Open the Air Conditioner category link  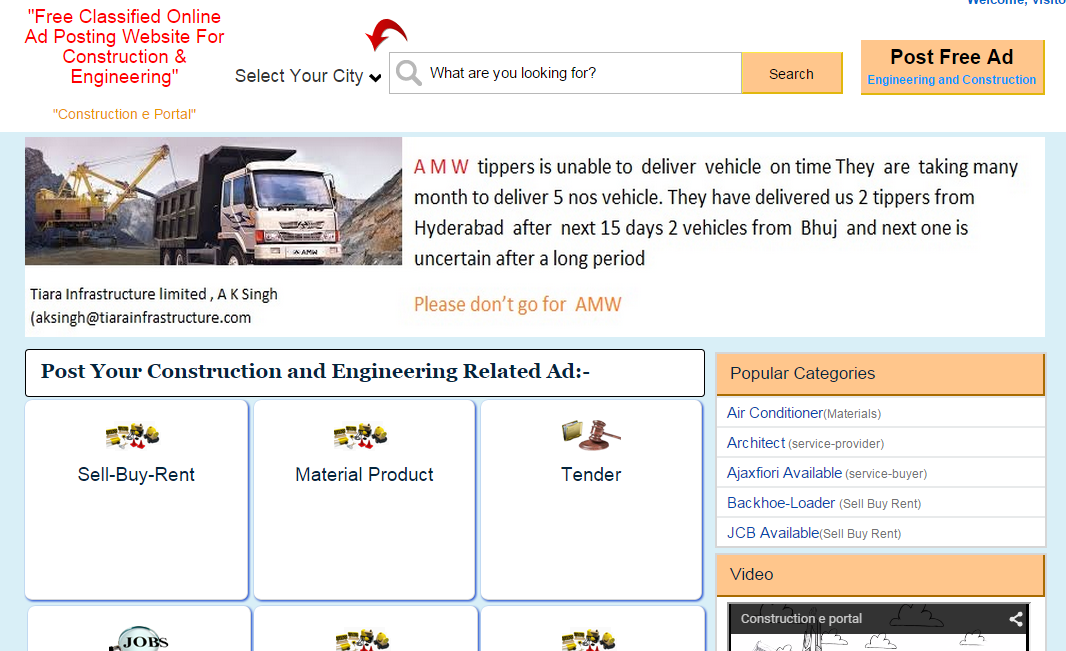(x=774, y=412)
